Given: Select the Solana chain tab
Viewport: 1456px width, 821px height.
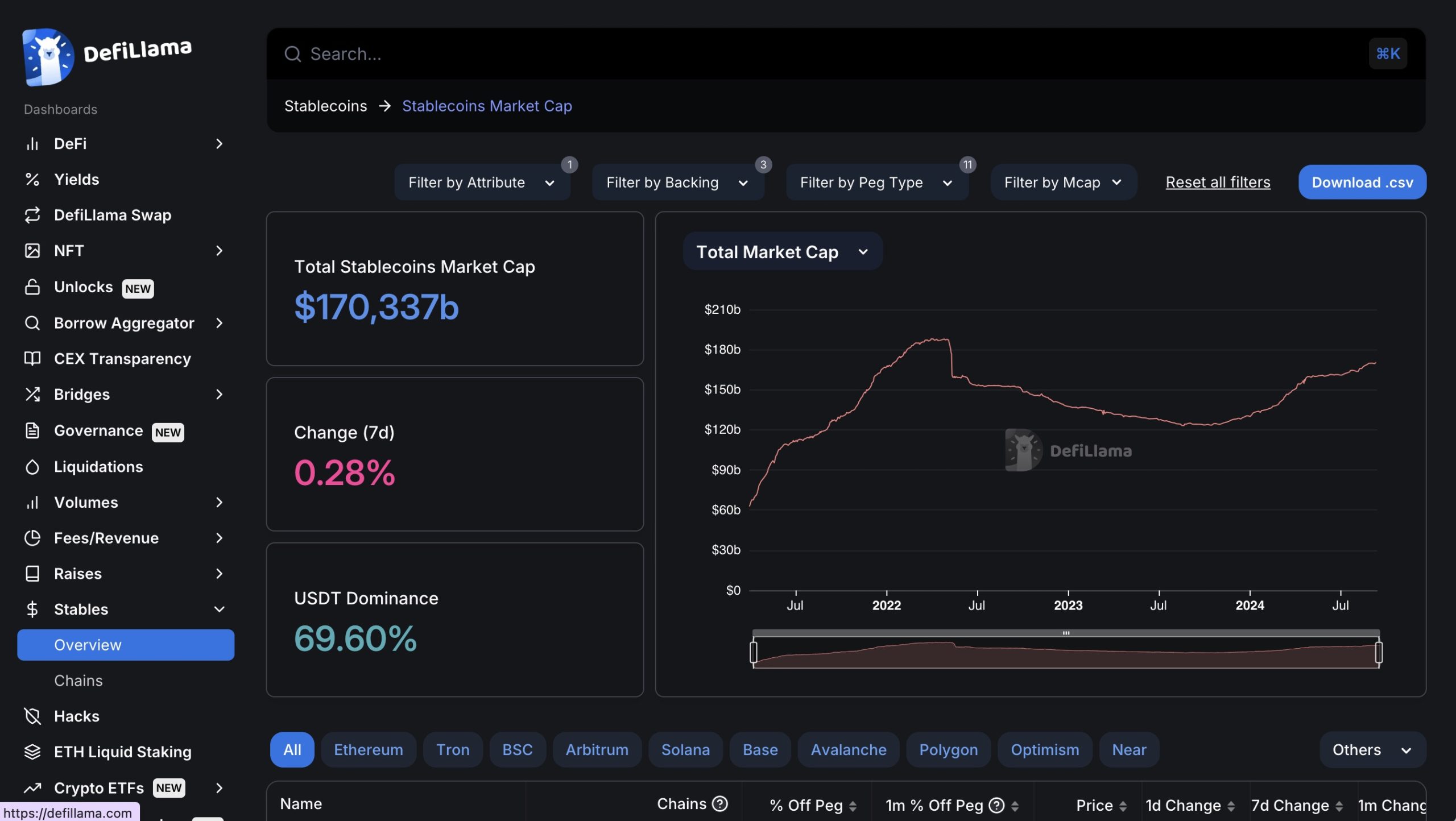Looking at the screenshot, I should [686, 750].
